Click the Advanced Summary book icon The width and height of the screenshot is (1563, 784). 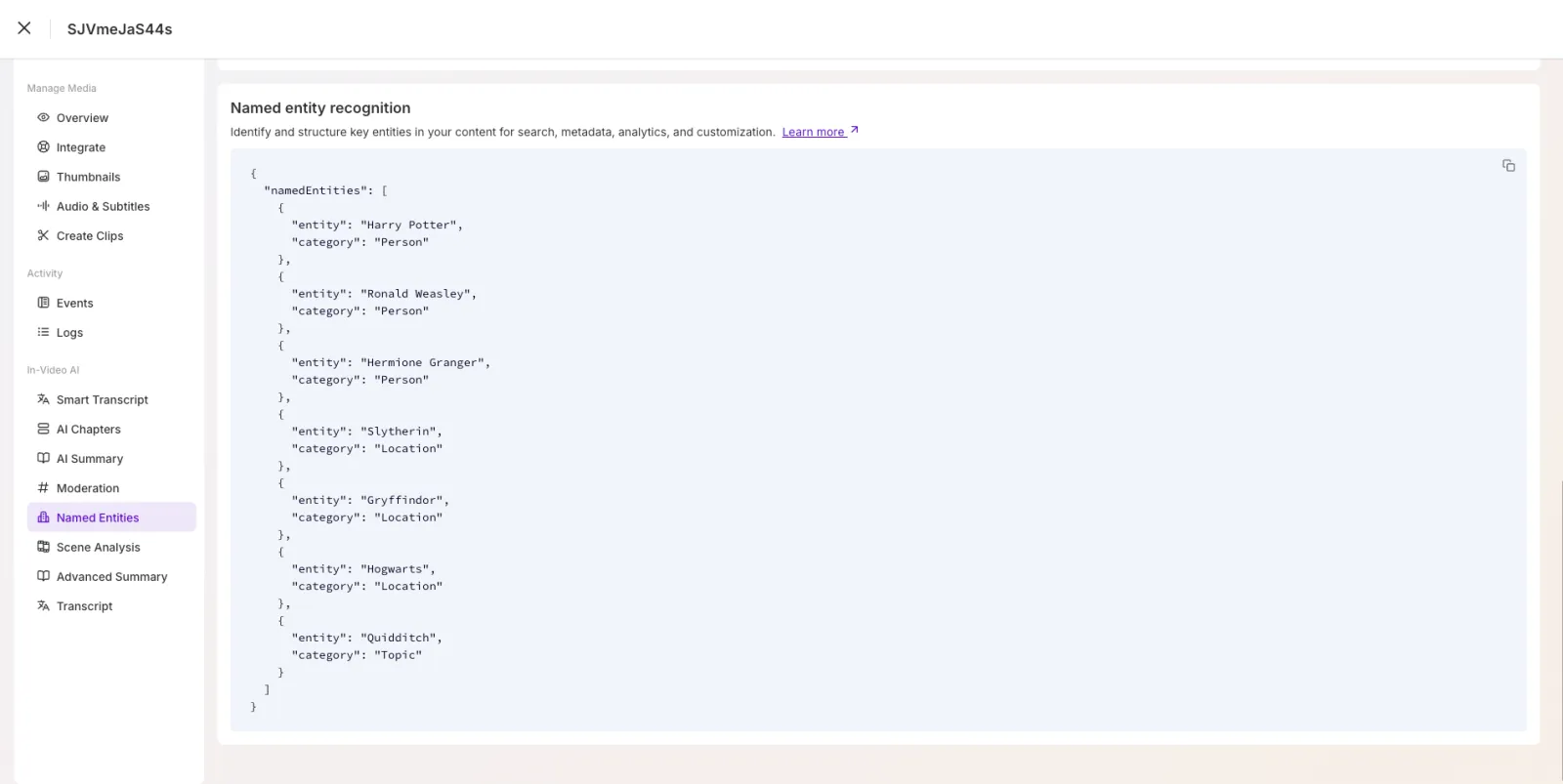coord(43,576)
